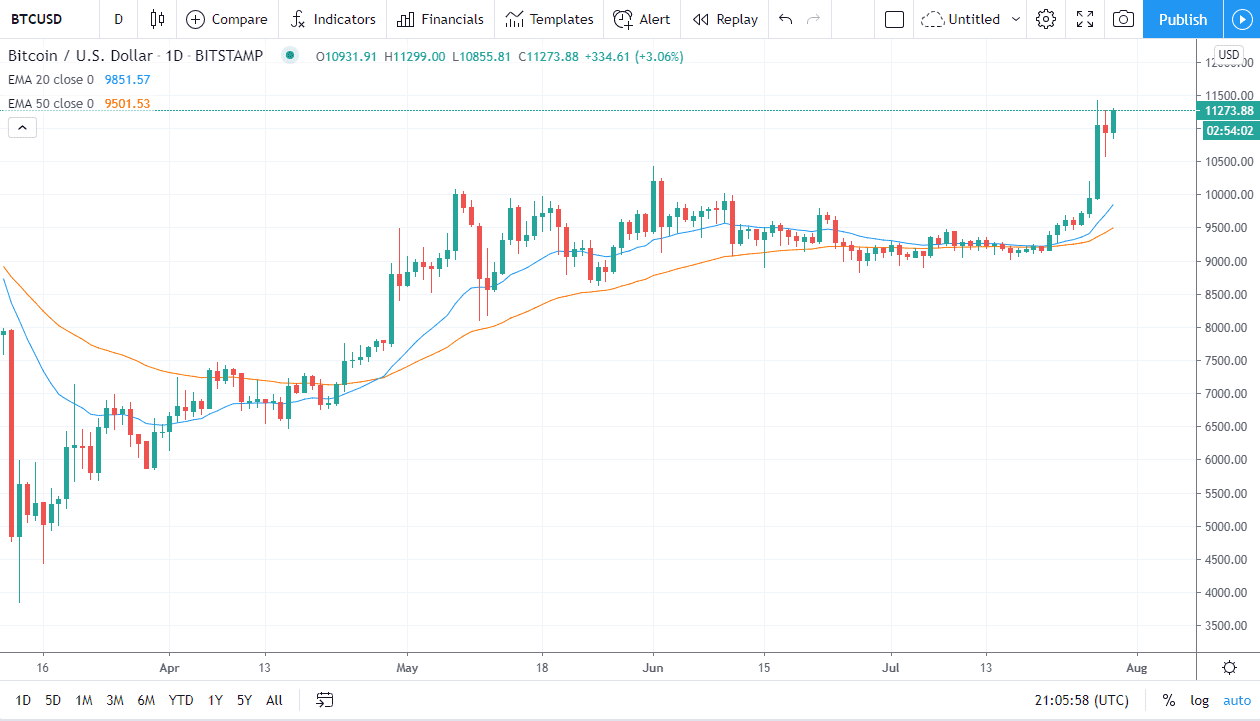Open the candlestick chart style selector

[157, 19]
